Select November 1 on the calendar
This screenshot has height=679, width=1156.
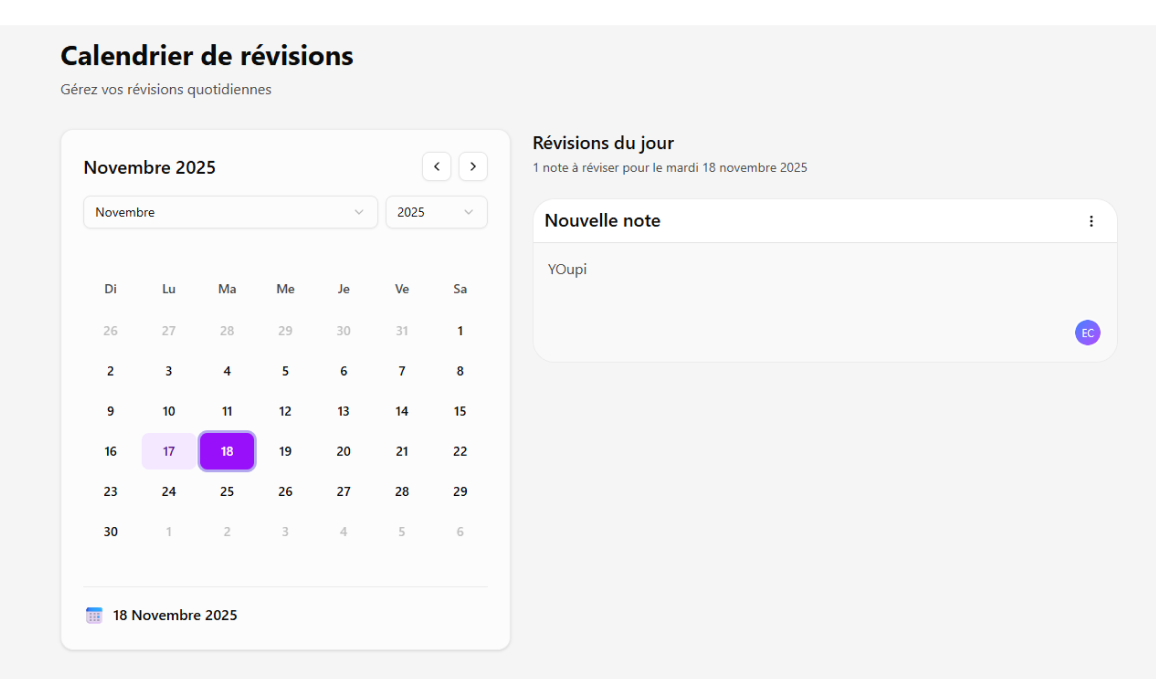(460, 330)
